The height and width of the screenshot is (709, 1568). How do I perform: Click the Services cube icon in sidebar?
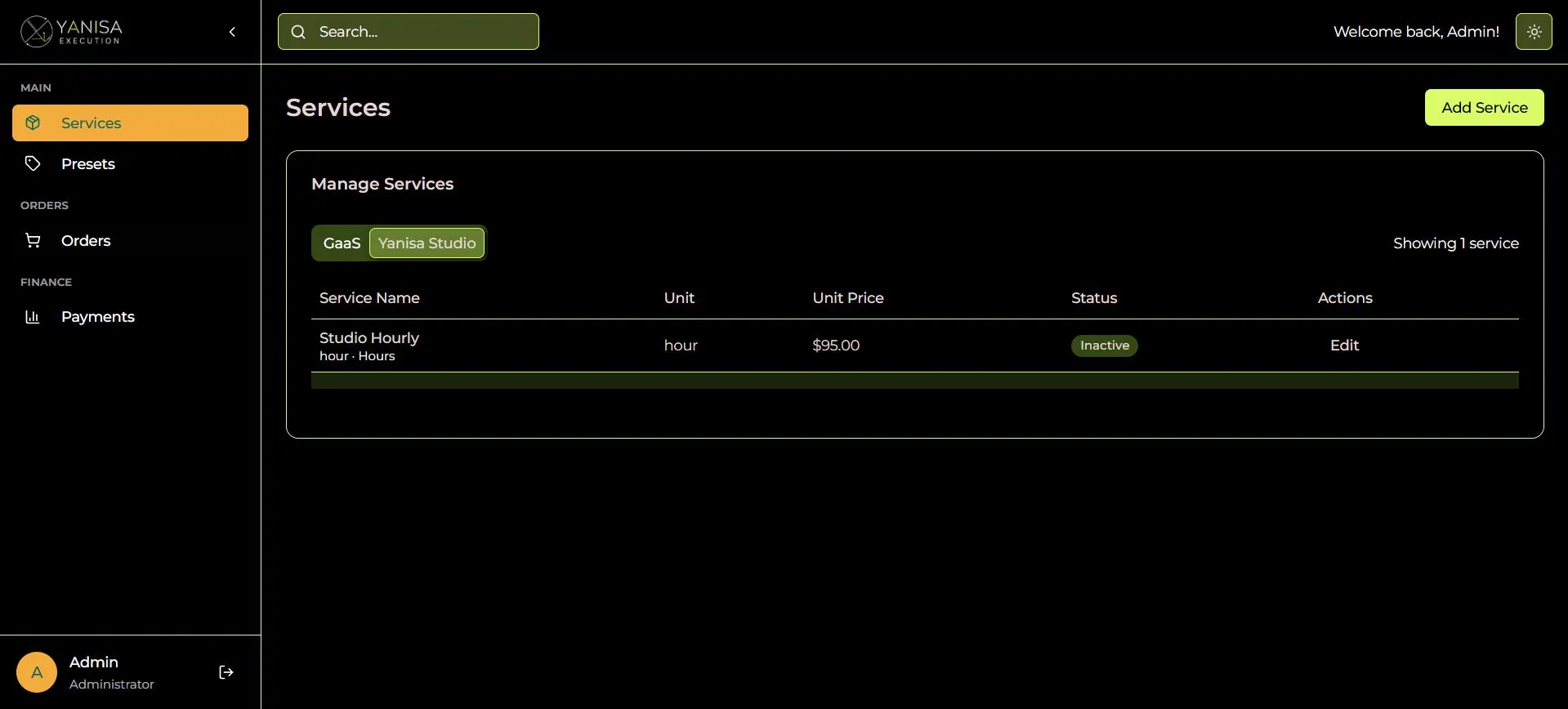tap(33, 123)
